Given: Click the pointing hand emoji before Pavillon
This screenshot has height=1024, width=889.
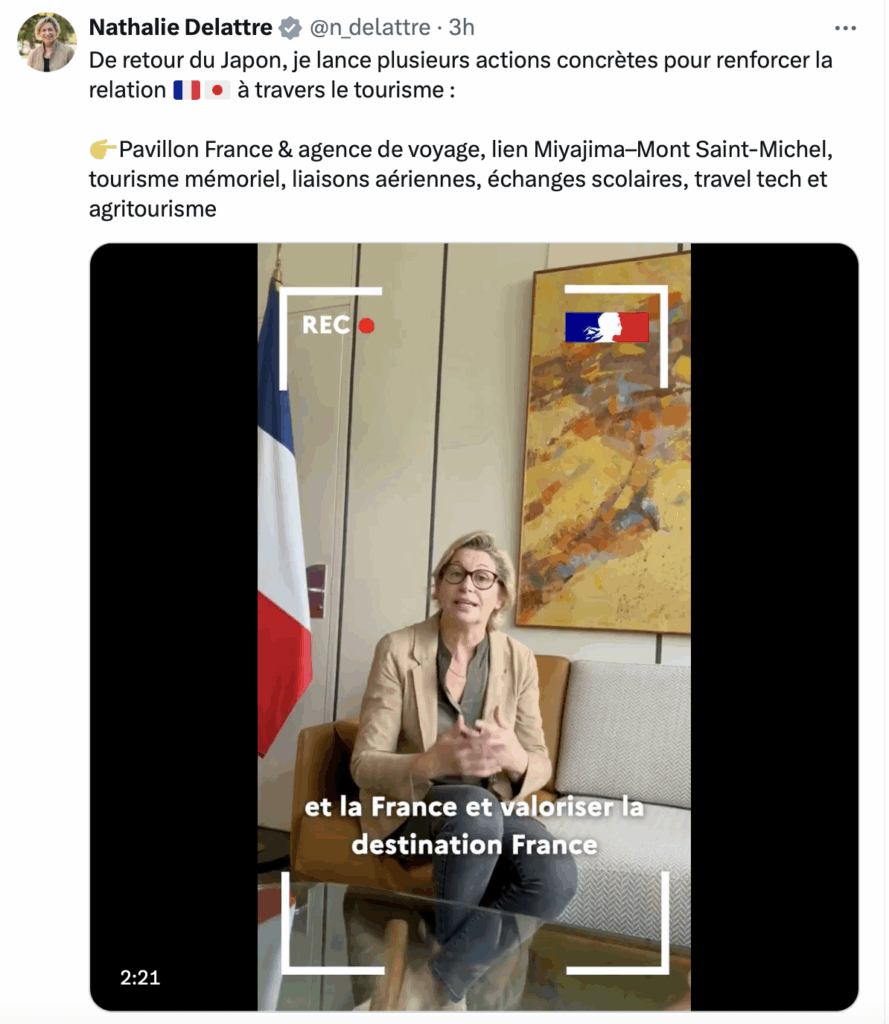Looking at the screenshot, I should tap(103, 150).
